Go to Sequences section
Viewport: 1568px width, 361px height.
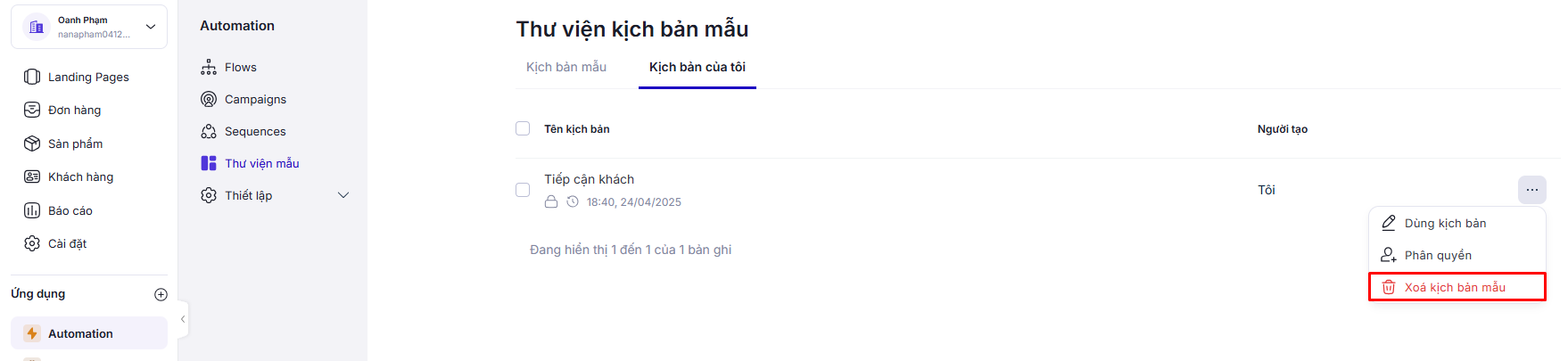pyautogui.click(x=255, y=132)
